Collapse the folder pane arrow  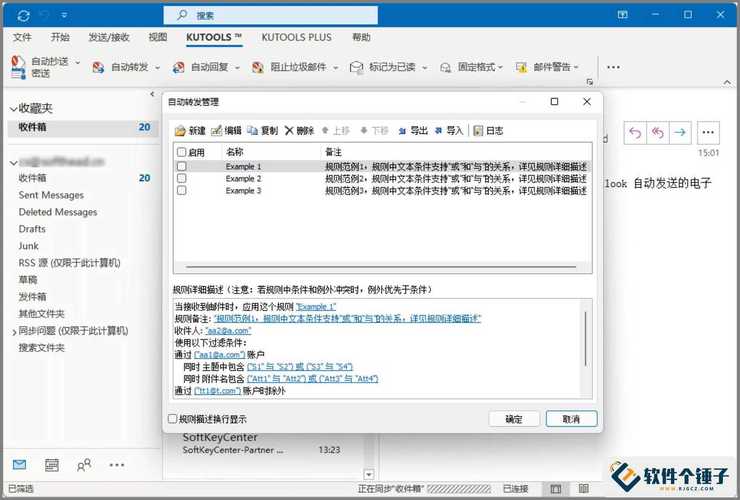point(152,94)
